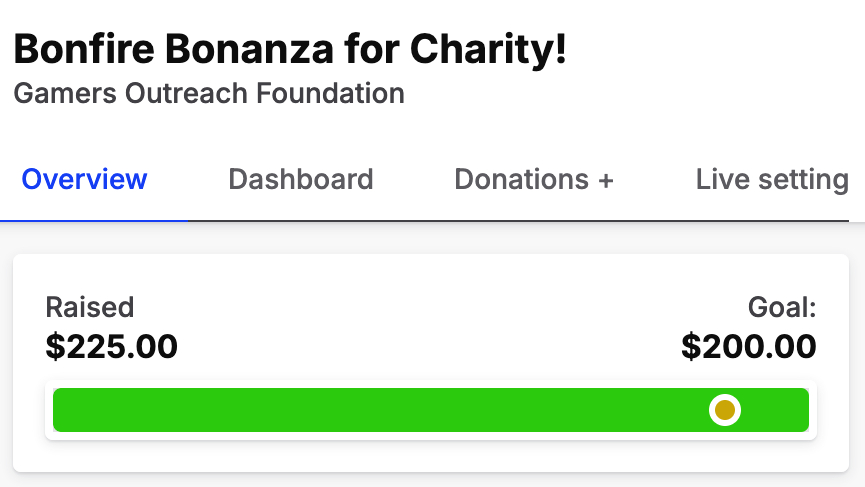Click the left start of the progress bar
Viewport: 865px width, 487px height.
(62, 410)
